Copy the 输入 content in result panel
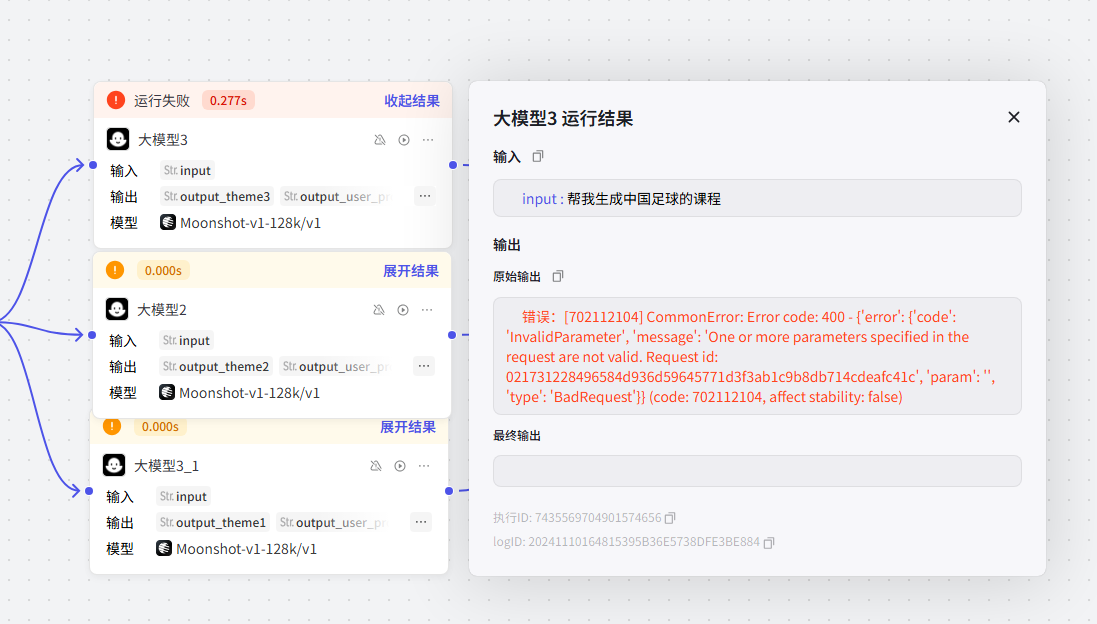This screenshot has height=624, width=1097. [x=537, y=157]
